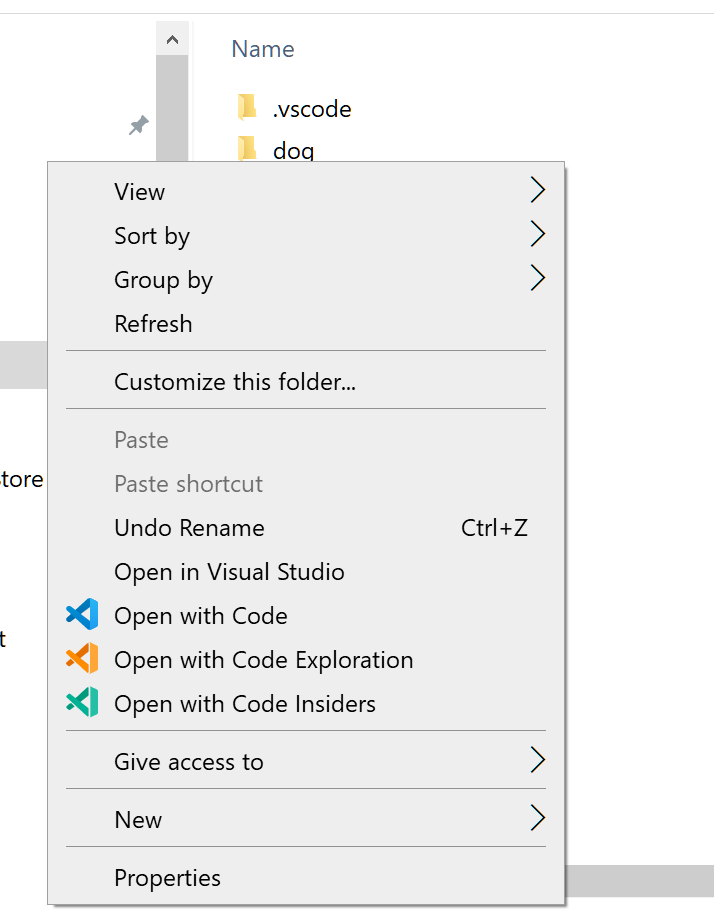Screen dimensions: 714x918
Task: Sort files by clicking the Name header
Action: (262, 48)
